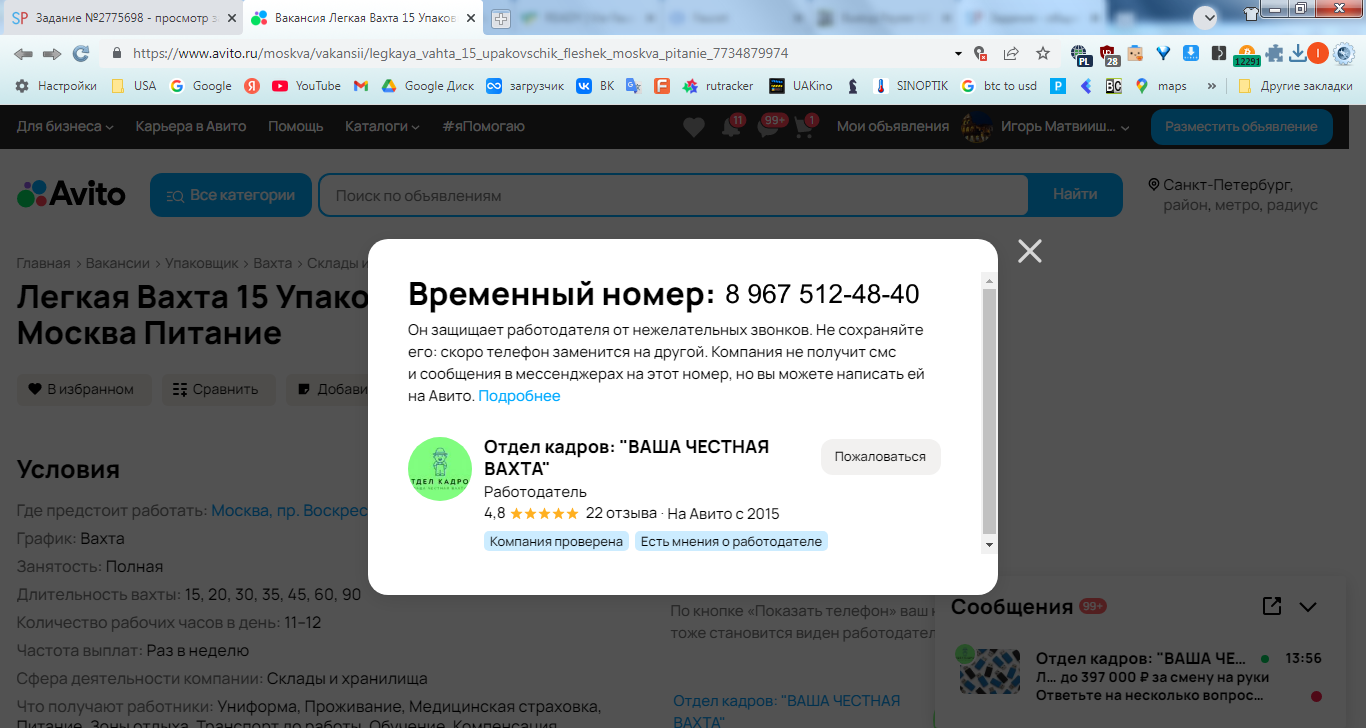
Task: Click the popup's vertical scrollbar
Action: pos(990,411)
